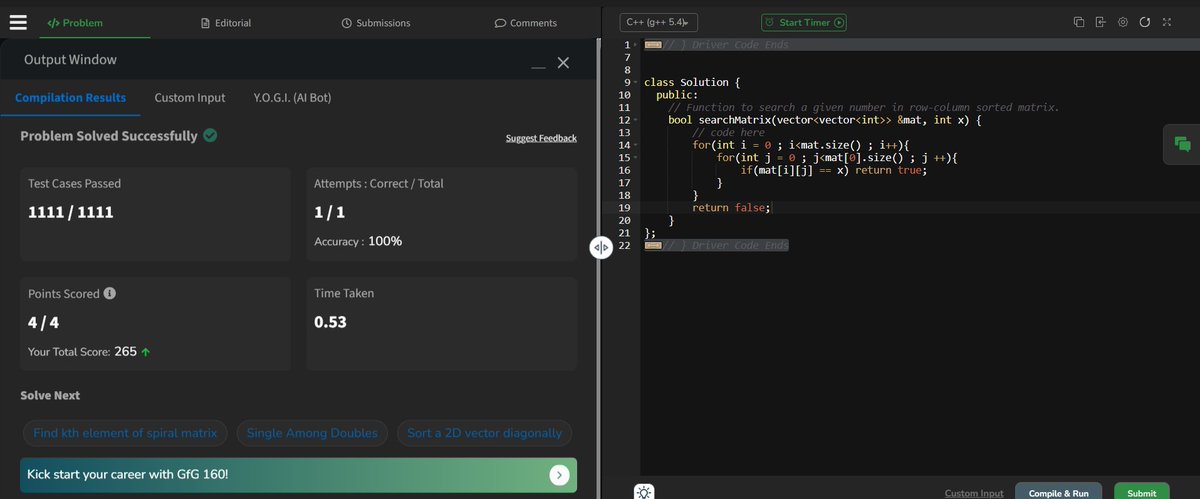Click the Start Timer button
The height and width of the screenshot is (499, 1200).
804,22
